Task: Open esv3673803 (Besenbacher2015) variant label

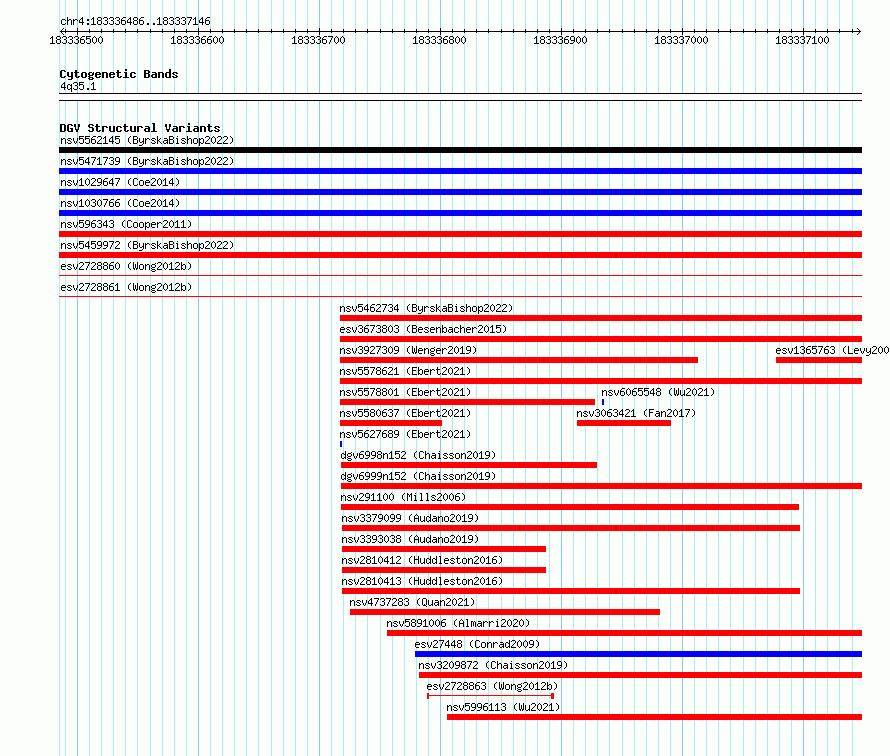Action: 423,329
